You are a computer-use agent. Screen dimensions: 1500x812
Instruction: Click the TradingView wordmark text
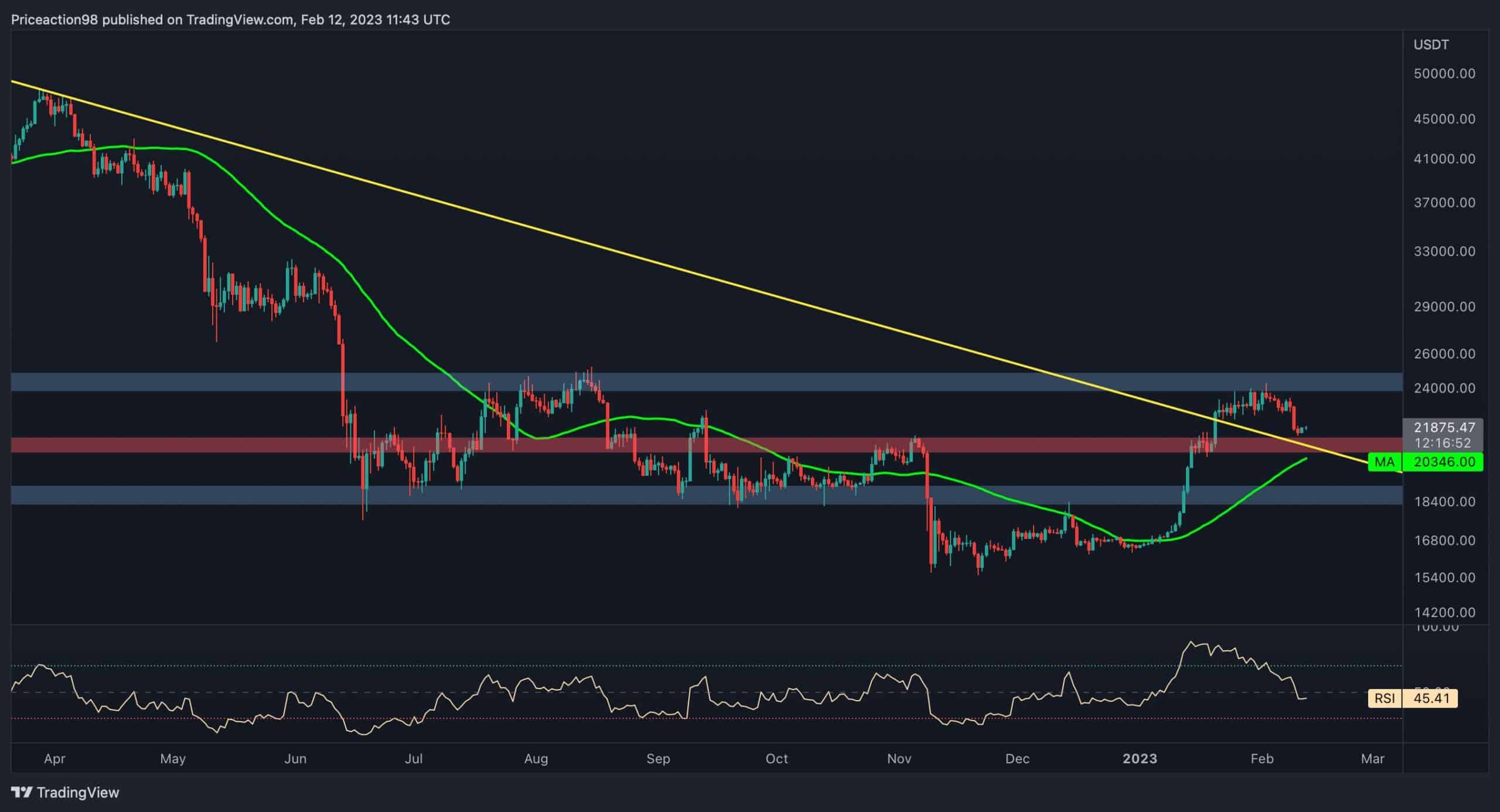(x=78, y=793)
